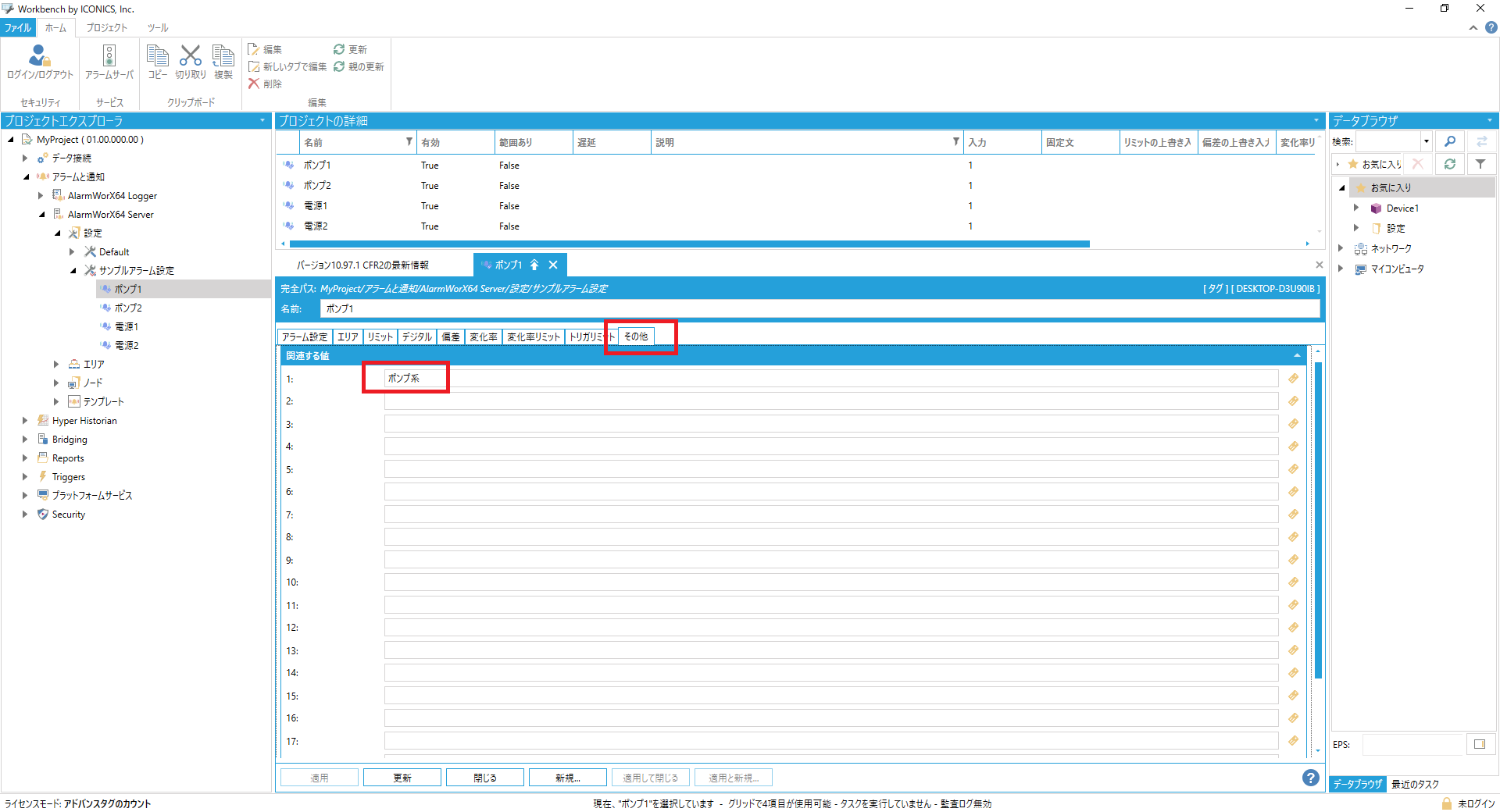Click the 編集 (Edit) ribbon command
Viewport: 1500px width, 812px height.
[x=265, y=49]
